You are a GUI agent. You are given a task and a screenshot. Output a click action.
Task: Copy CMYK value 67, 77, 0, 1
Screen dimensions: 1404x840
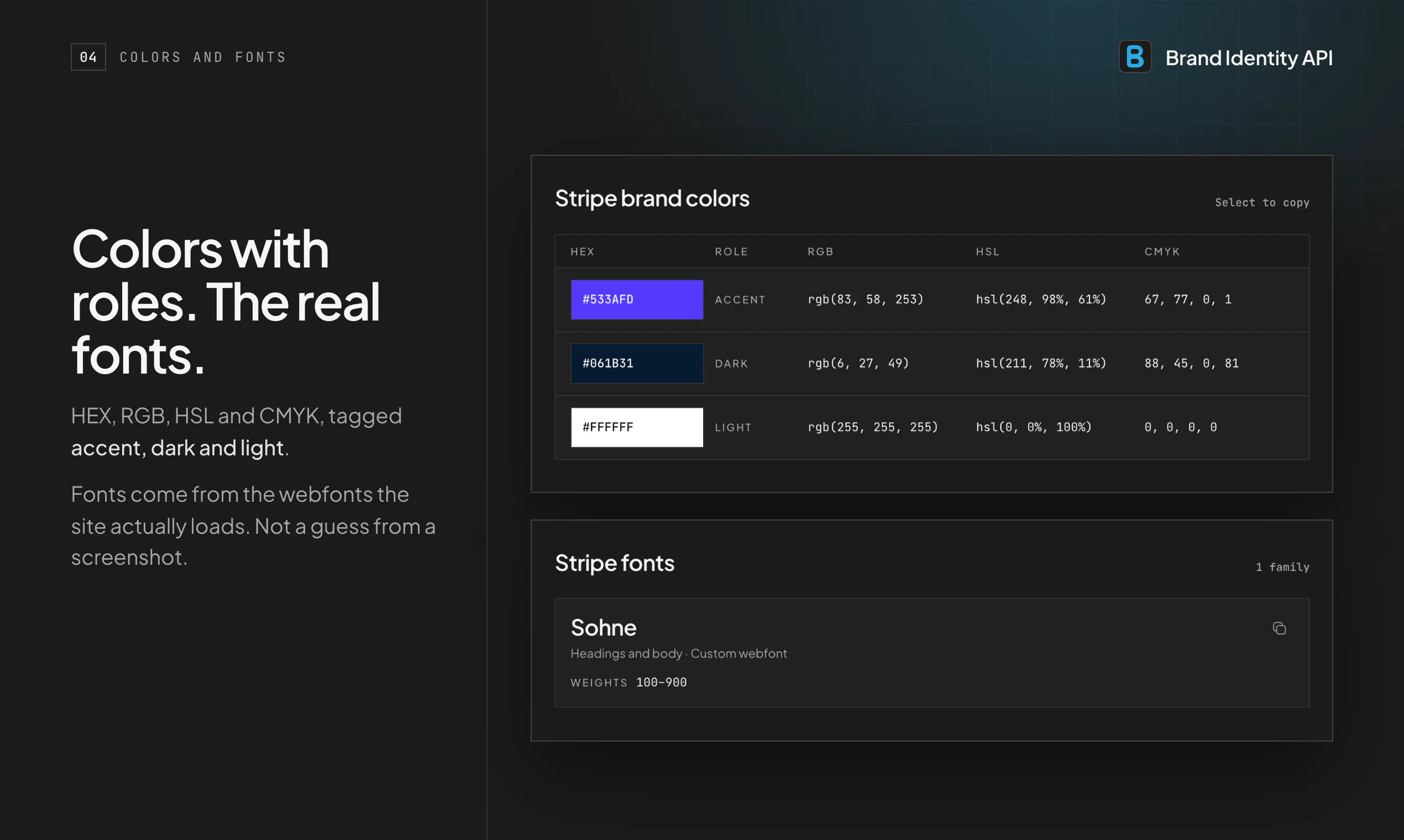click(1188, 300)
